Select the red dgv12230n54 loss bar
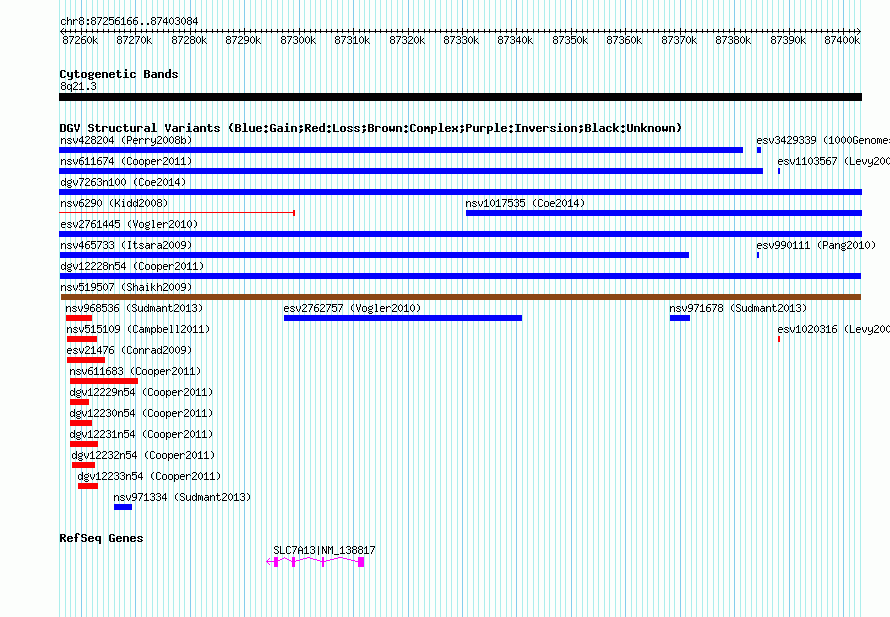The height and width of the screenshot is (617, 890). pyautogui.click(x=81, y=423)
